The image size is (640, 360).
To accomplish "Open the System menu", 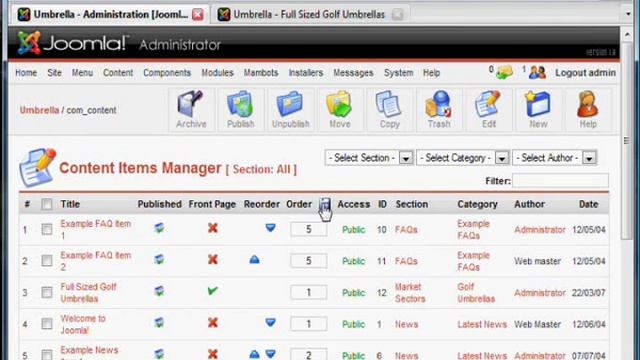I will point(398,73).
